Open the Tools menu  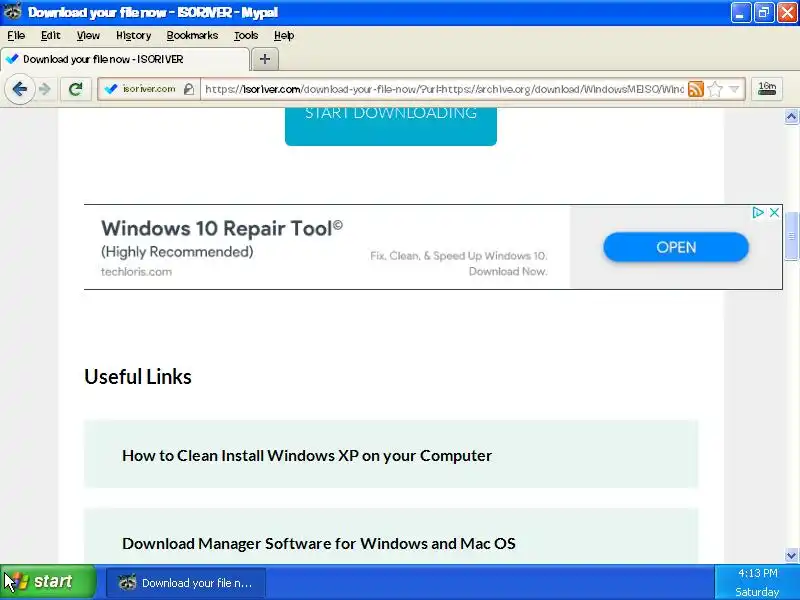tap(246, 35)
